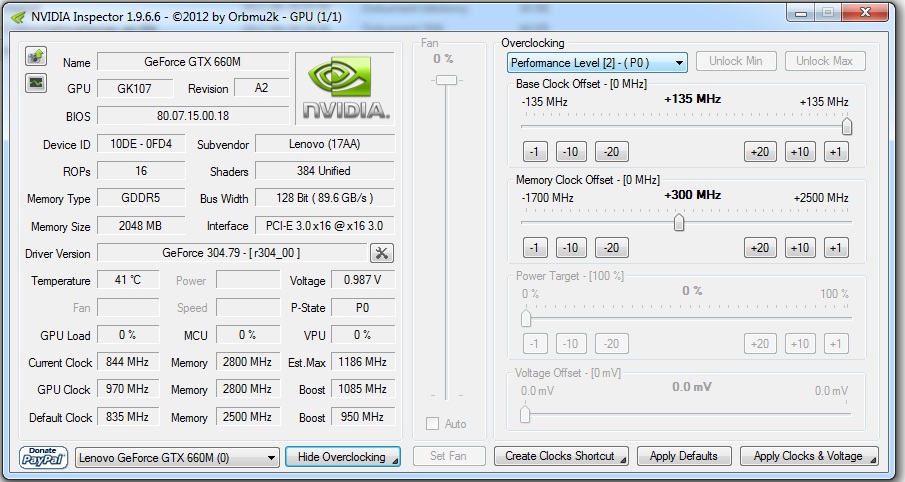Click +1 under Memory Clock Offset

(836, 248)
